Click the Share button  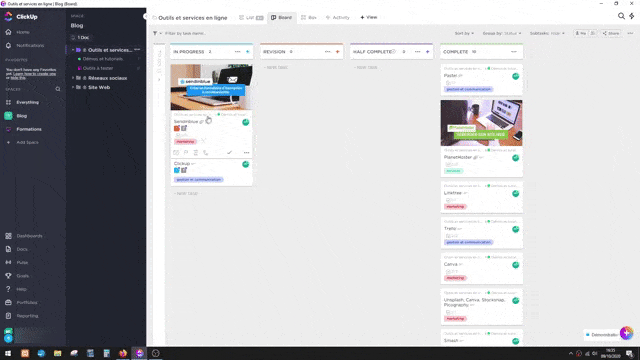pyautogui.click(x=611, y=33)
